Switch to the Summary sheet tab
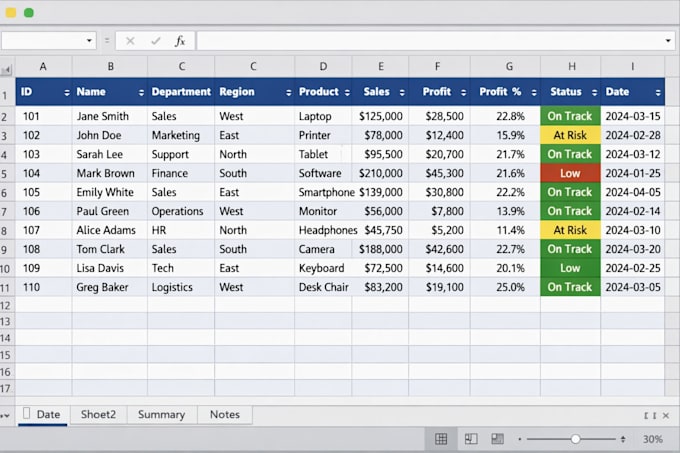 point(161,415)
